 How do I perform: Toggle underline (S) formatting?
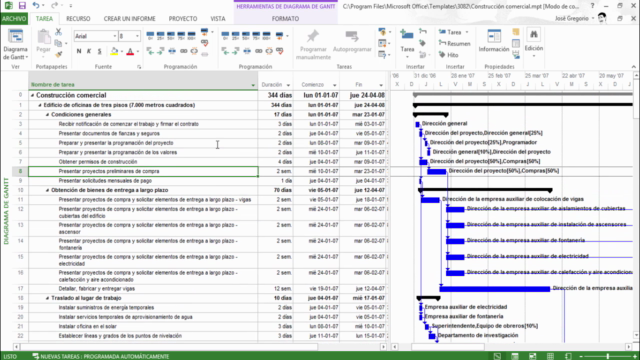(x=99, y=51)
